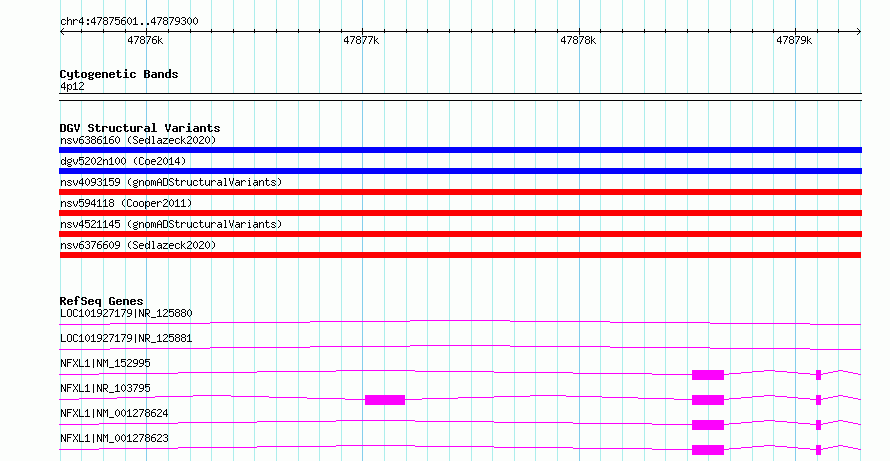Click the 4p12 band label
Image resolution: width=890 pixels, height=461 pixels.
[72, 87]
